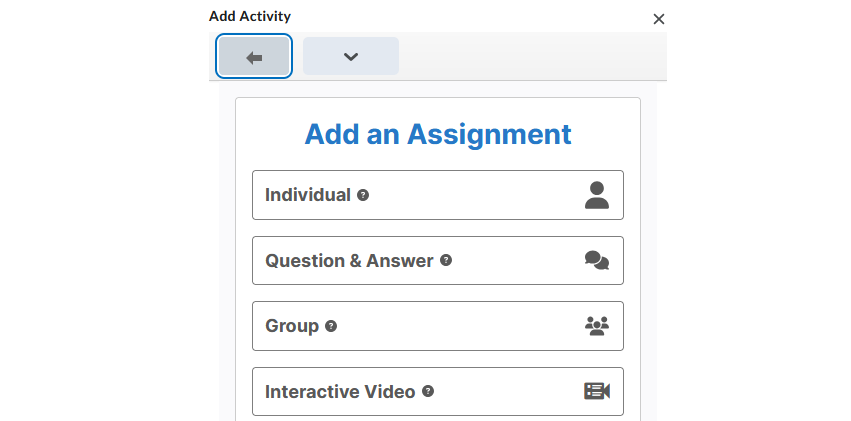Click the Interactive Video label text
Viewport: 851px width, 421px height.
click(x=340, y=392)
